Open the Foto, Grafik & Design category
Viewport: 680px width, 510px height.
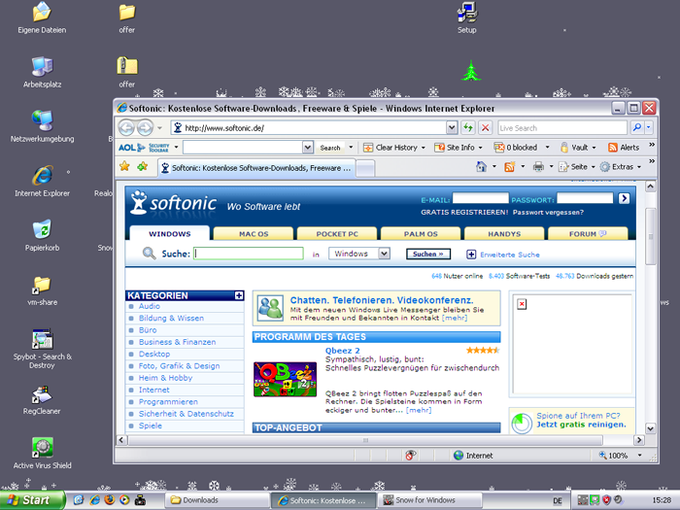coord(179,366)
